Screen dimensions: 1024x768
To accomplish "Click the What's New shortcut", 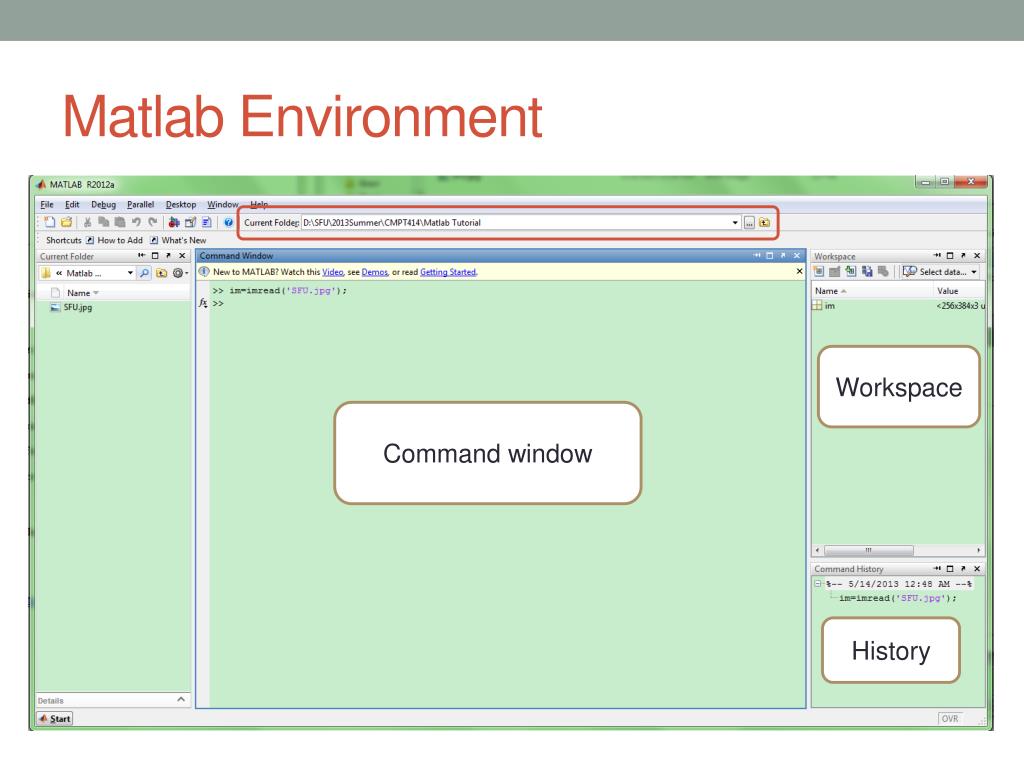I will 178,240.
